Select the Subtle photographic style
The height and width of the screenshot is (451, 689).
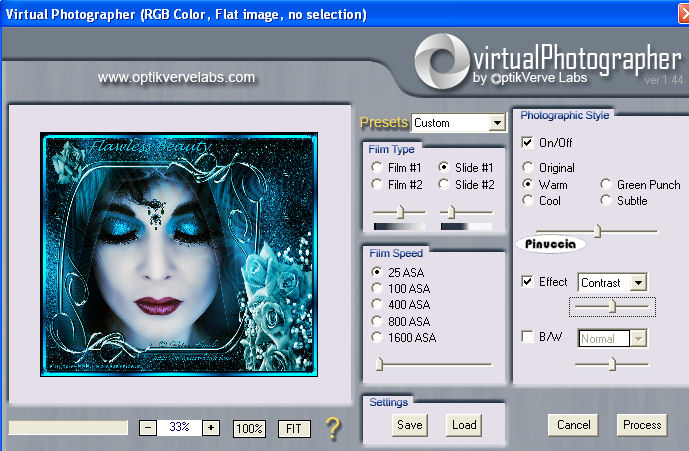pyautogui.click(x=606, y=200)
